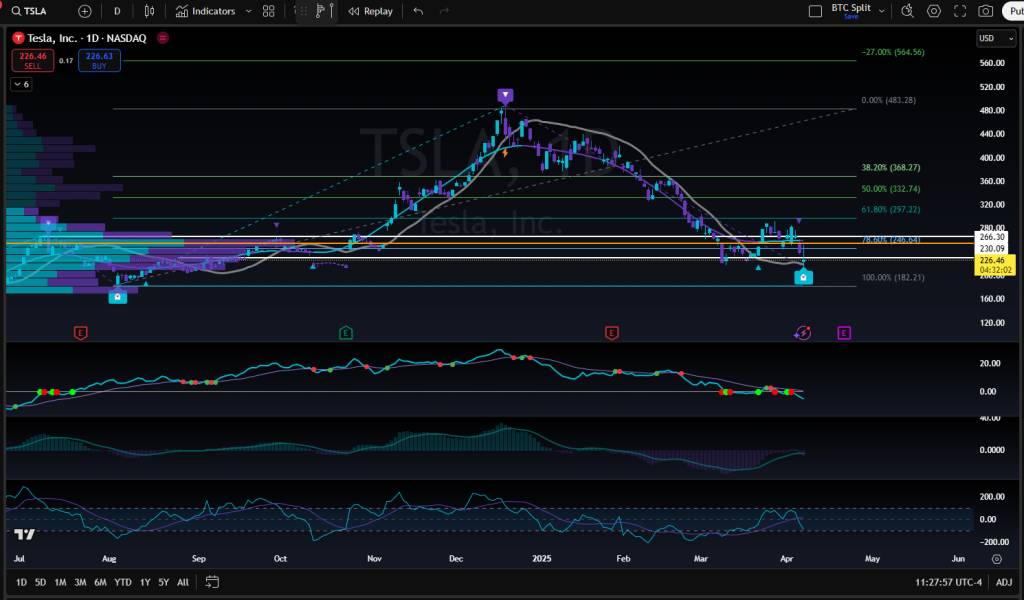Click the TradingView logo on the chart
Viewport: 1024px width, 600px height.
tap(25, 534)
